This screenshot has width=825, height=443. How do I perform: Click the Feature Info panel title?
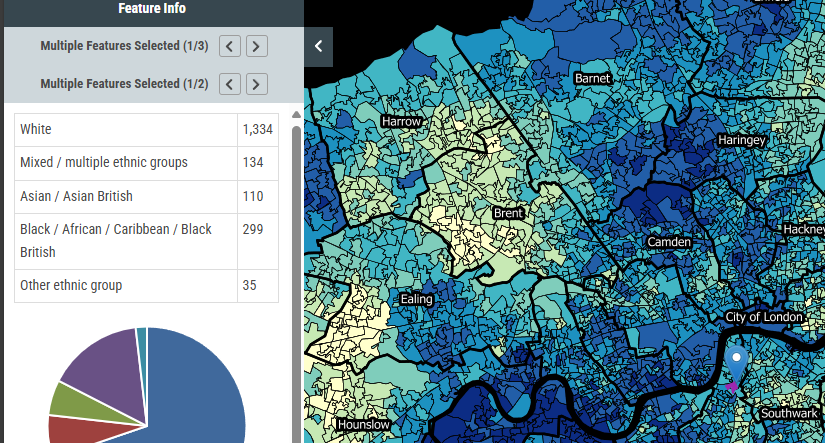[x=152, y=8]
